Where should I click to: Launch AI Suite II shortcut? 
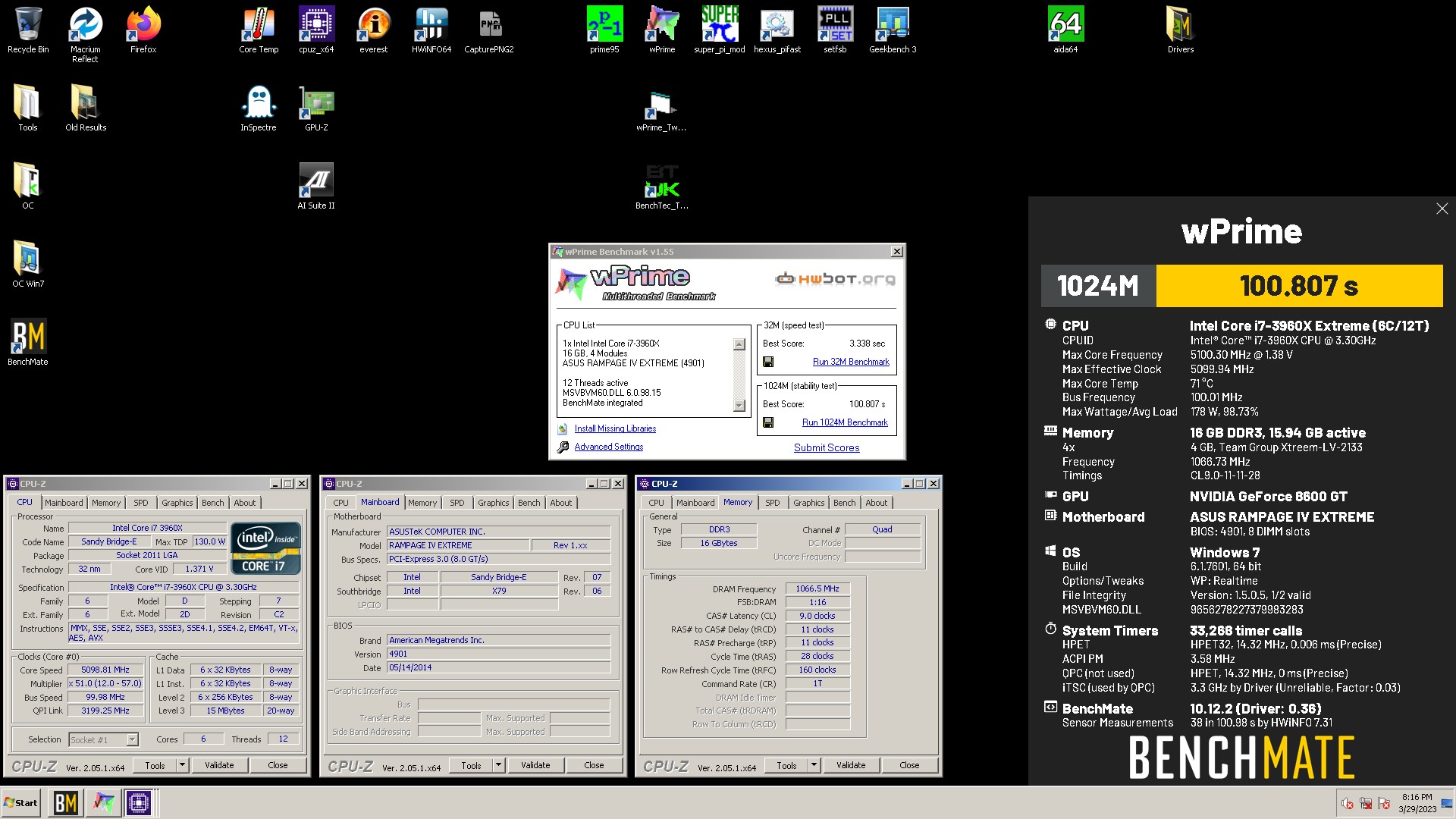click(316, 187)
